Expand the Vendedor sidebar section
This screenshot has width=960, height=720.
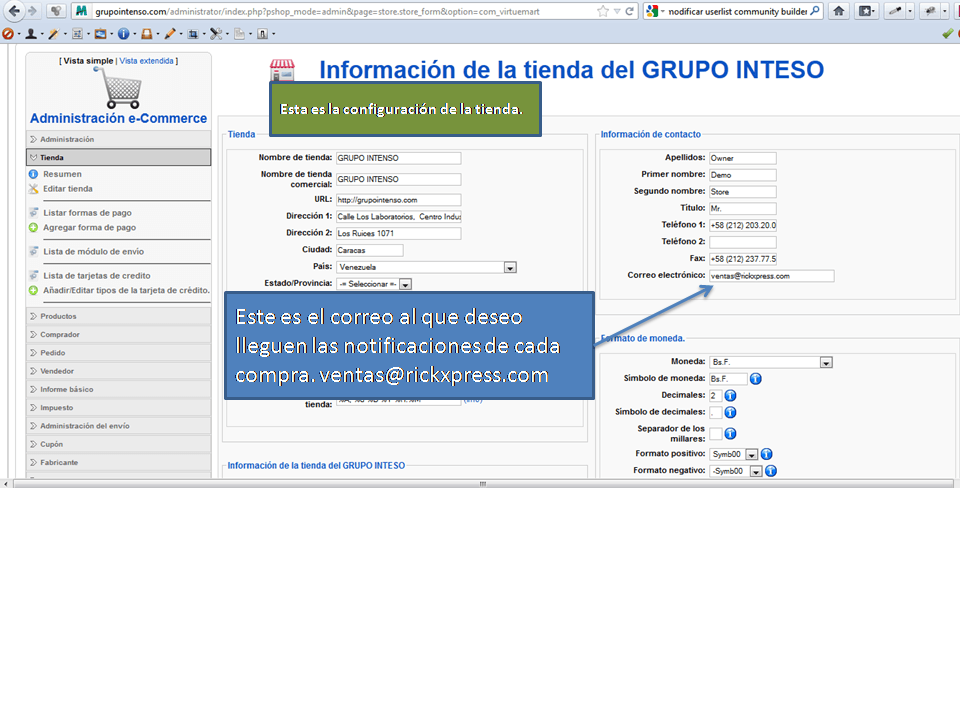pyautogui.click(x=119, y=372)
